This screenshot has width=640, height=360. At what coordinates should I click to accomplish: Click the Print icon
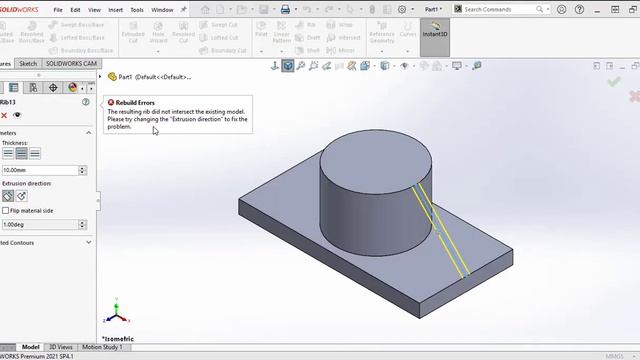[285, 9]
